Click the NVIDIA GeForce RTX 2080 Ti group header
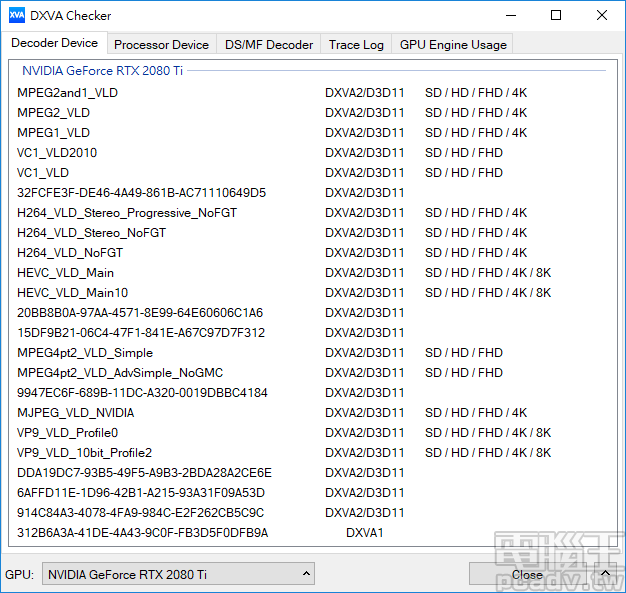Viewport: 626px width, 593px height. click(x=102, y=71)
